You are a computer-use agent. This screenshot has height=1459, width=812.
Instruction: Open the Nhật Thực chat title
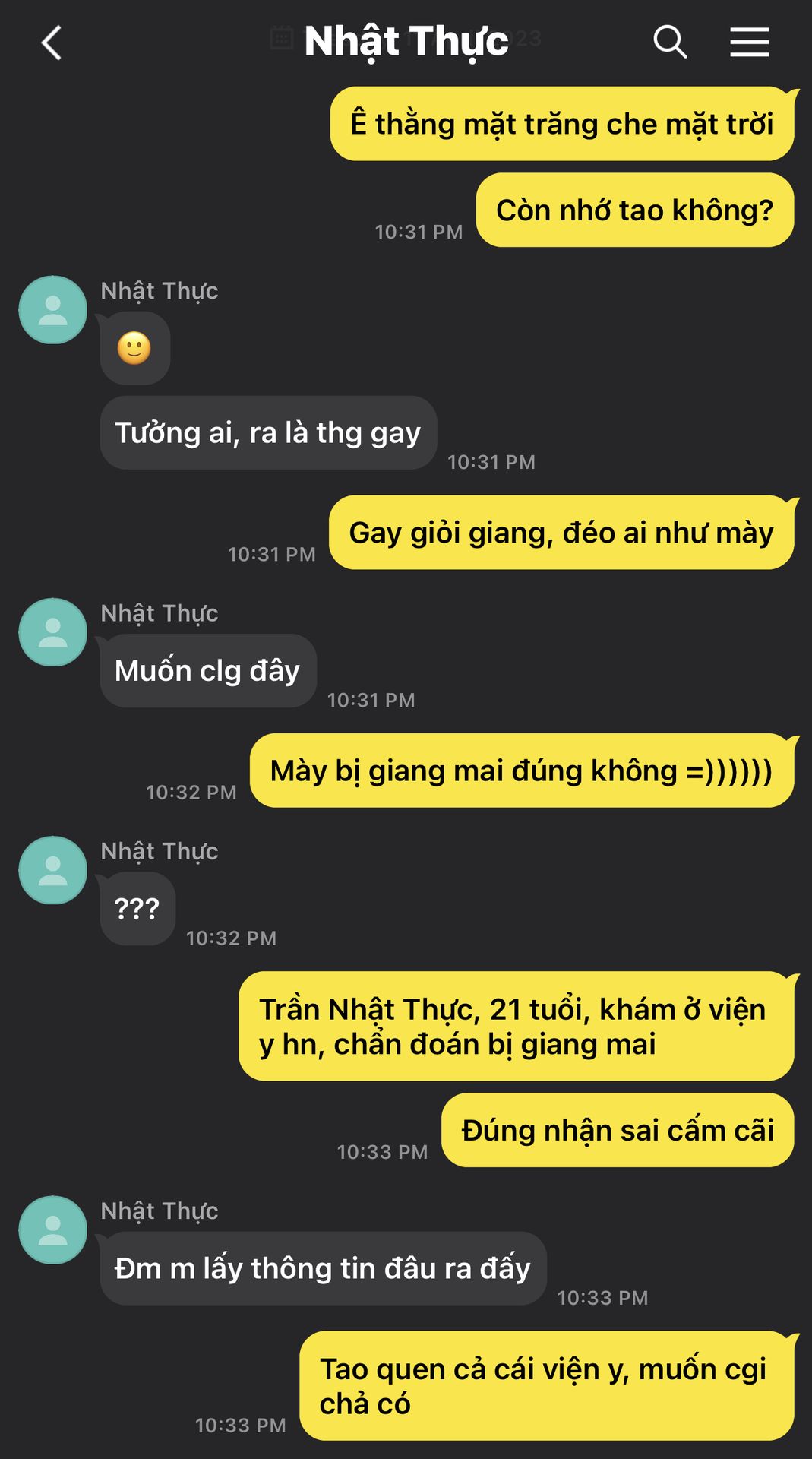point(406,41)
